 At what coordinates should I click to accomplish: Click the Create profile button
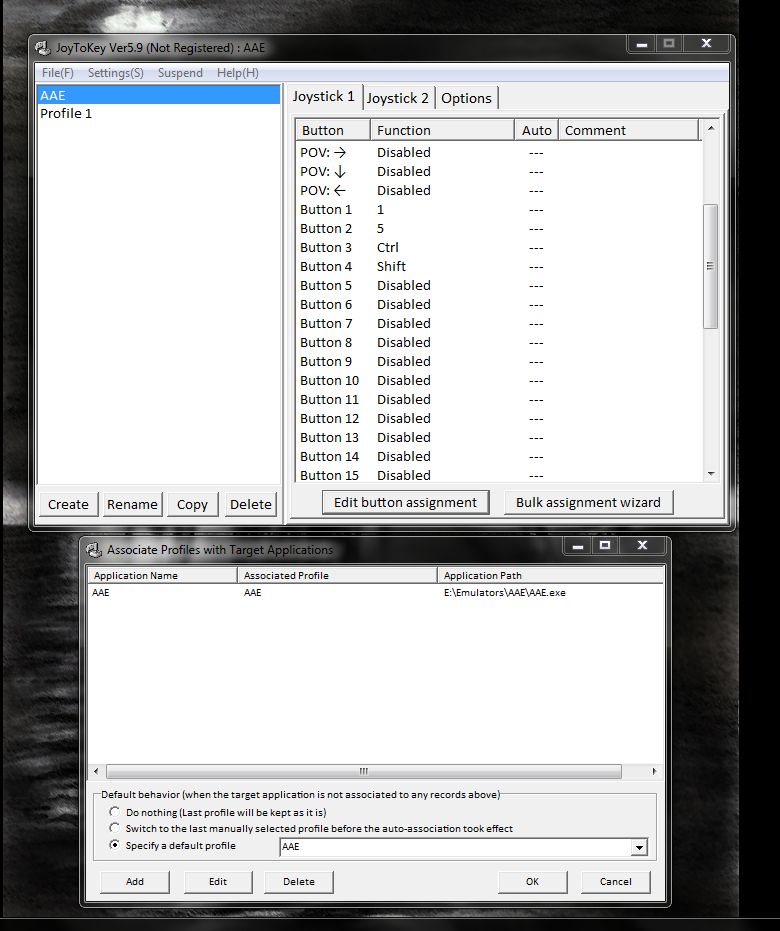coord(68,504)
